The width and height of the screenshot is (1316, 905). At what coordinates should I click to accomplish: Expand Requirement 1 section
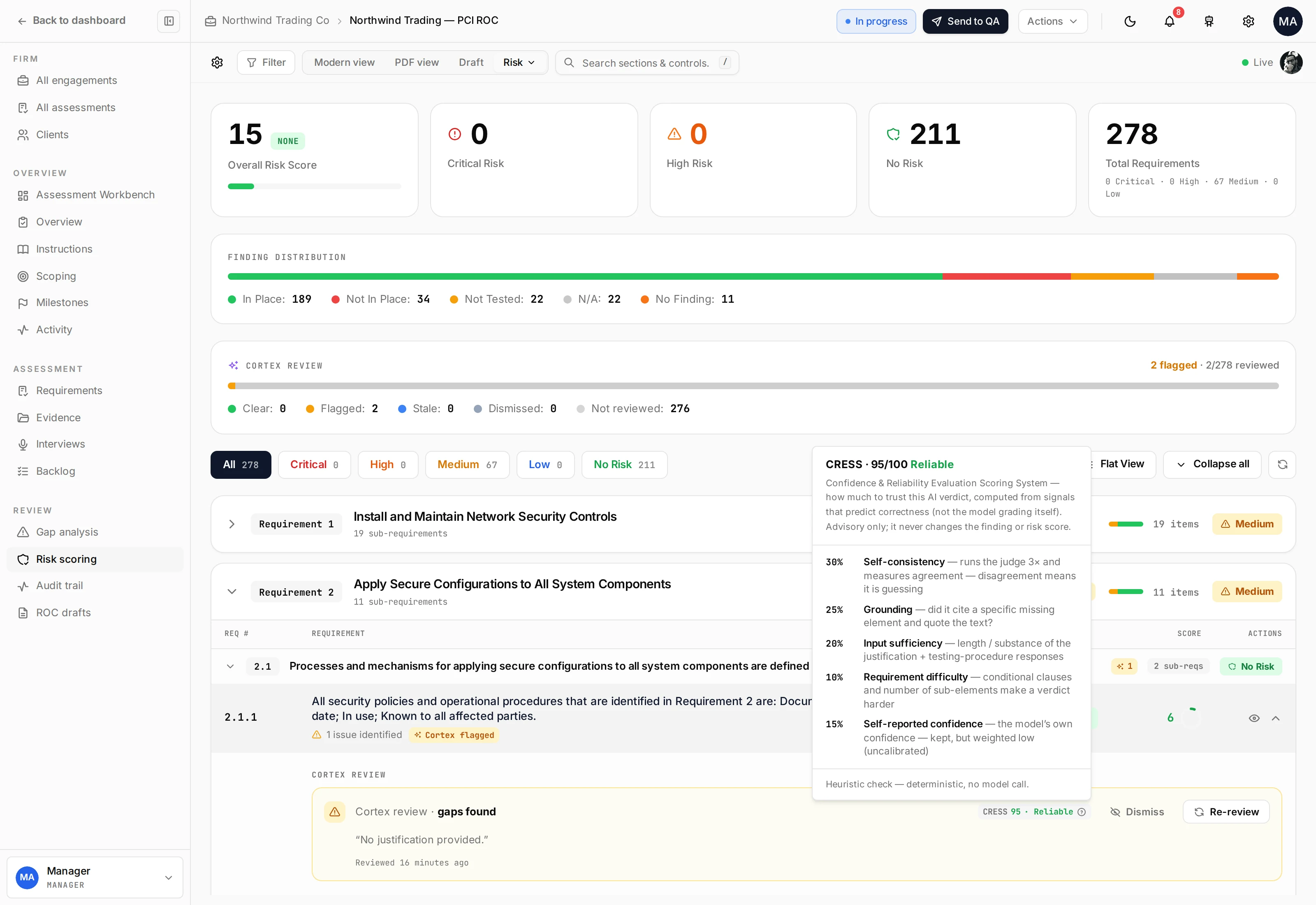click(x=232, y=524)
